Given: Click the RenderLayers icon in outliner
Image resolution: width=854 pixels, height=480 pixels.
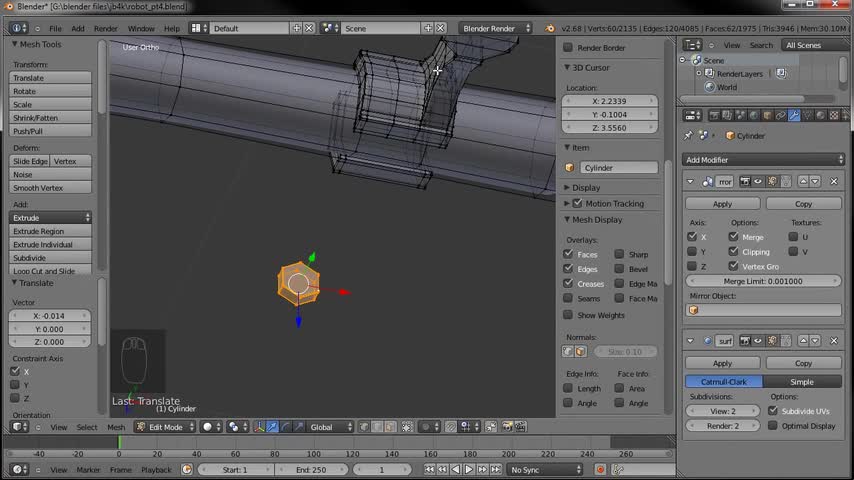Looking at the screenshot, I should 708,74.
